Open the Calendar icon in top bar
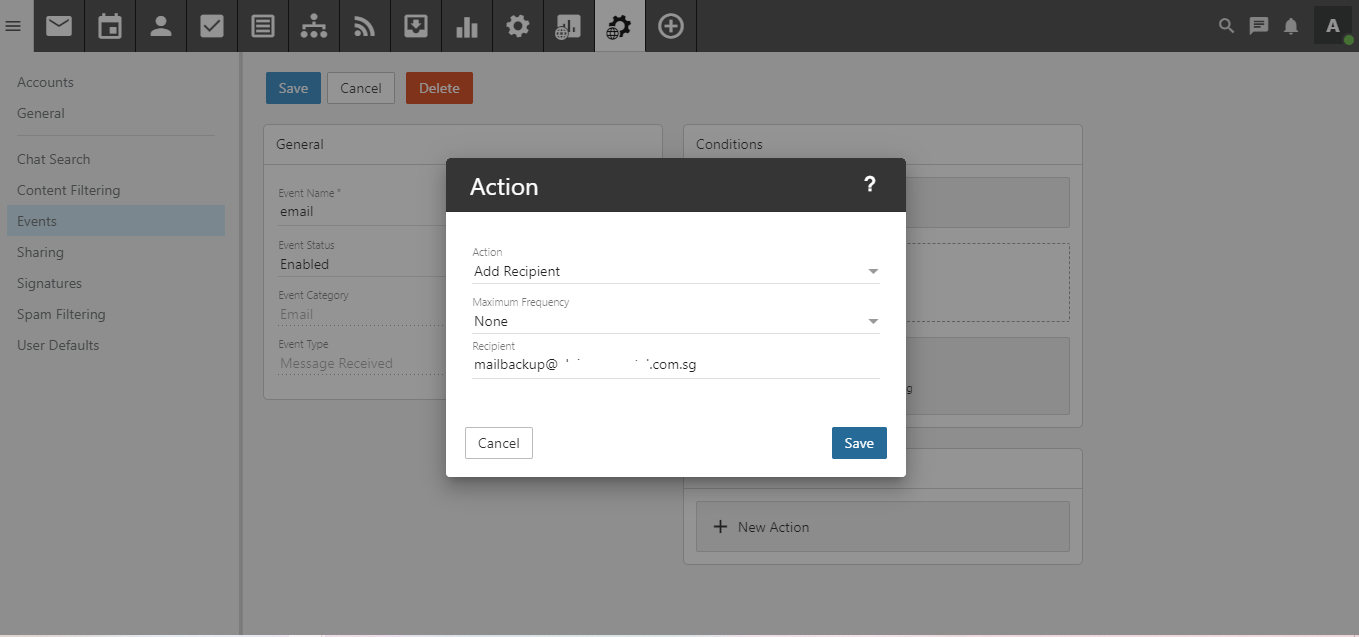Viewport: 1359px width, 637px height. [x=110, y=26]
